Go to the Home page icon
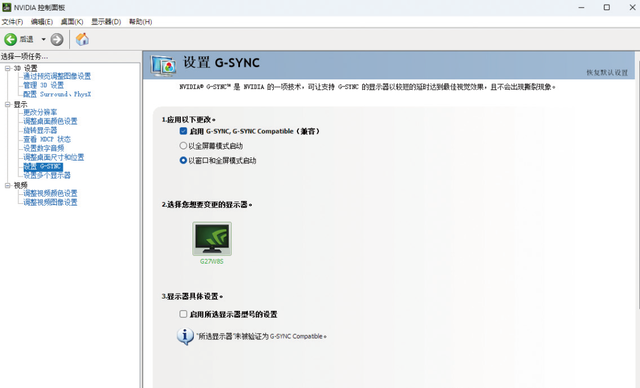The width and height of the screenshot is (640, 388). (x=82, y=39)
